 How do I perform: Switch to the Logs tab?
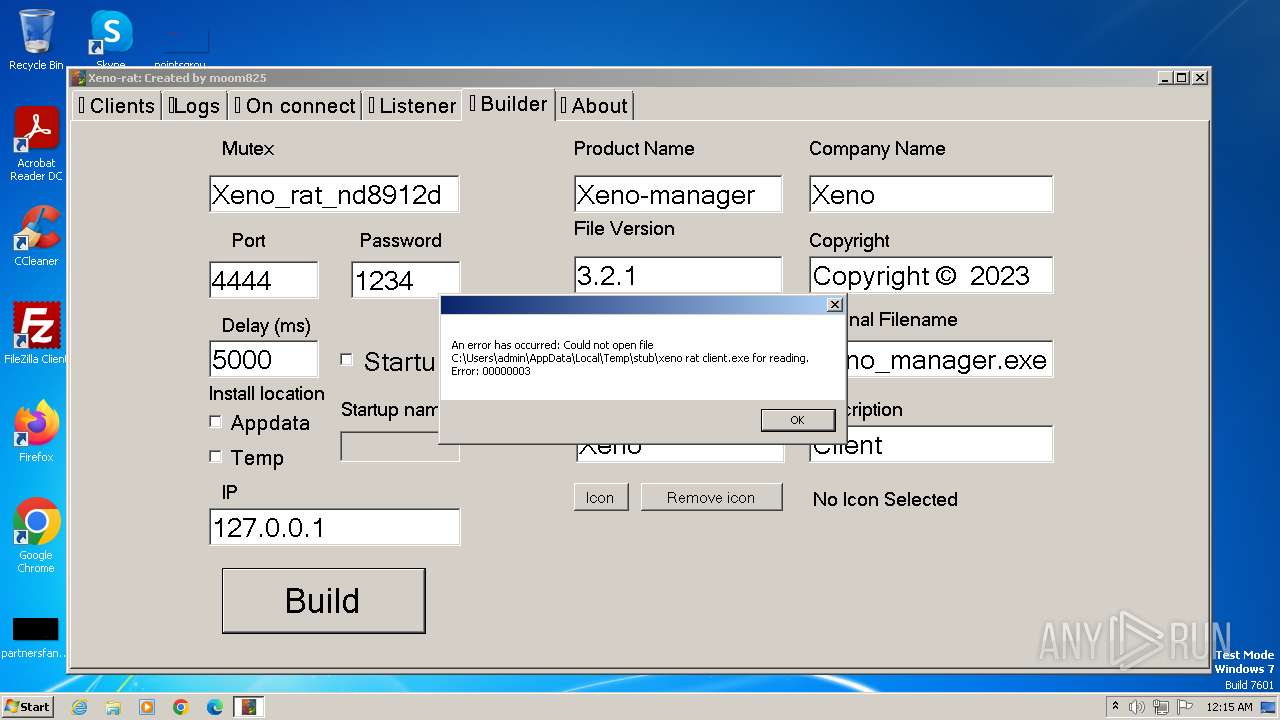pyautogui.click(x=194, y=106)
